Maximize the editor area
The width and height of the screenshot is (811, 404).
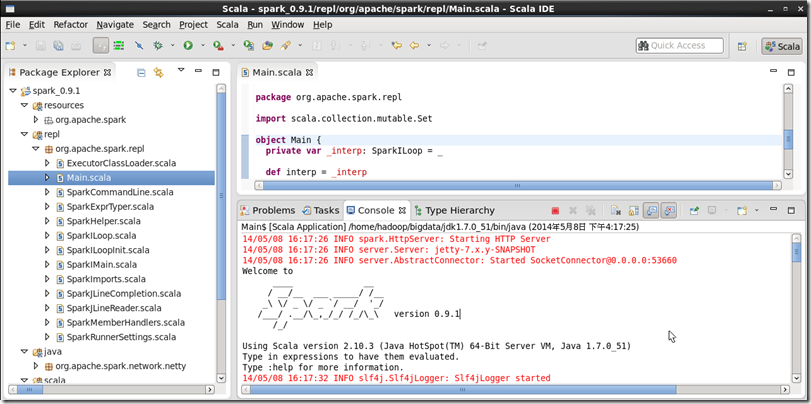click(x=791, y=72)
